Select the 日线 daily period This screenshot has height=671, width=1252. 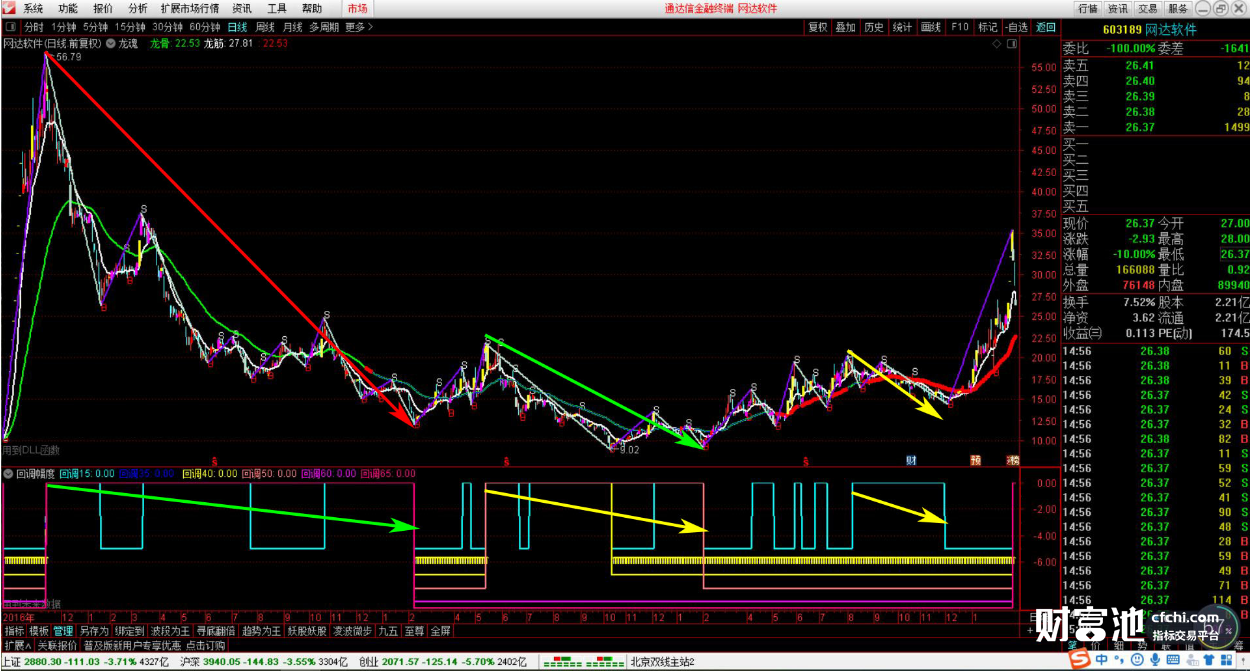(238, 27)
